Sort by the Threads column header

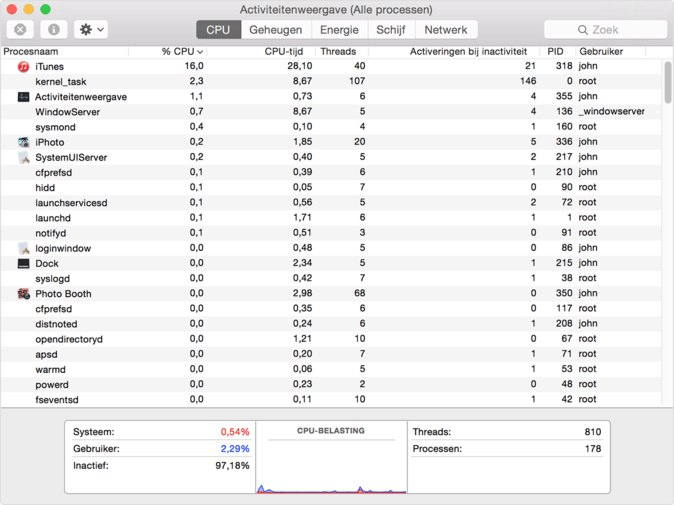pyautogui.click(x=342, y=52)
